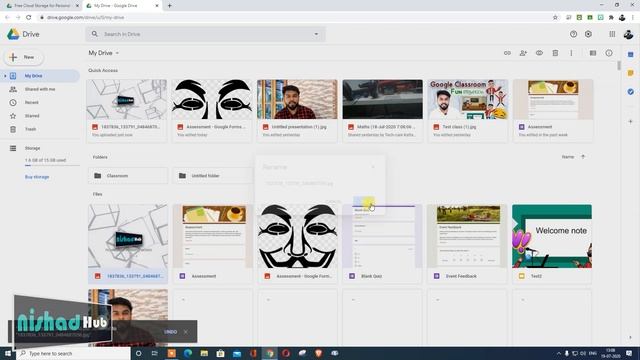Viewport: 640px width, 360px height.
Task: Click the Preview eye icon
Action: point(539,53)
